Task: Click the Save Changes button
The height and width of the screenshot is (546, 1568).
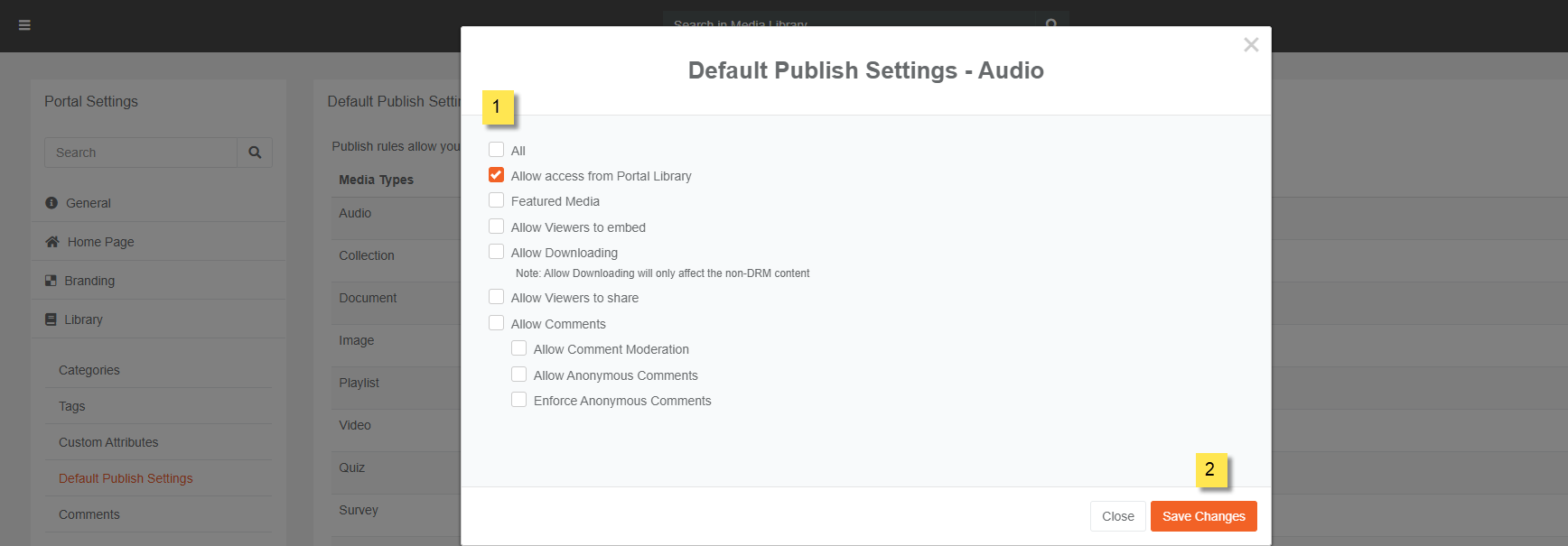Action: pyautogui.click(x=1203, y=516)
